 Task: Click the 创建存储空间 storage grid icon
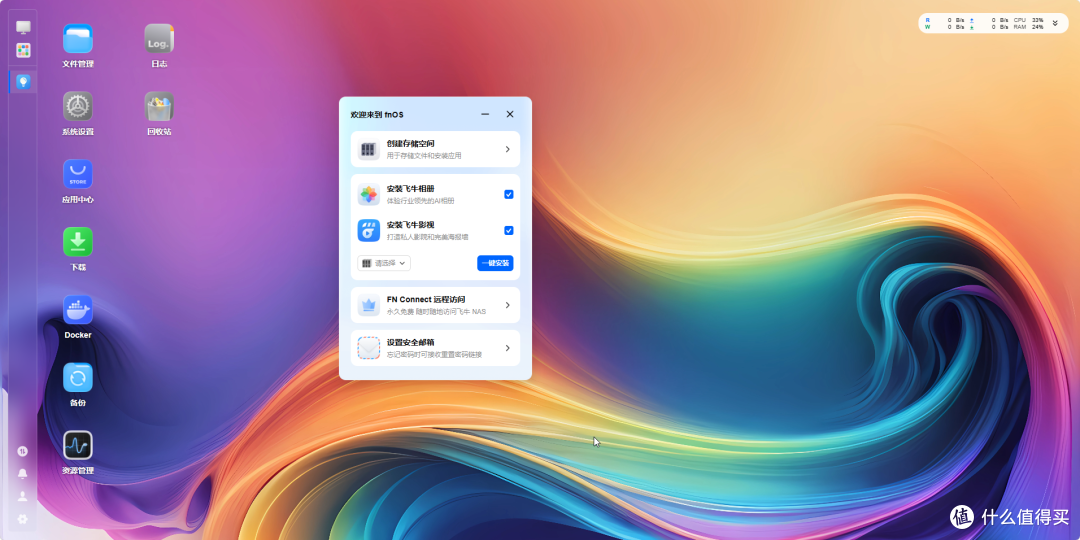pyautogui.click(x=368, y=149)
